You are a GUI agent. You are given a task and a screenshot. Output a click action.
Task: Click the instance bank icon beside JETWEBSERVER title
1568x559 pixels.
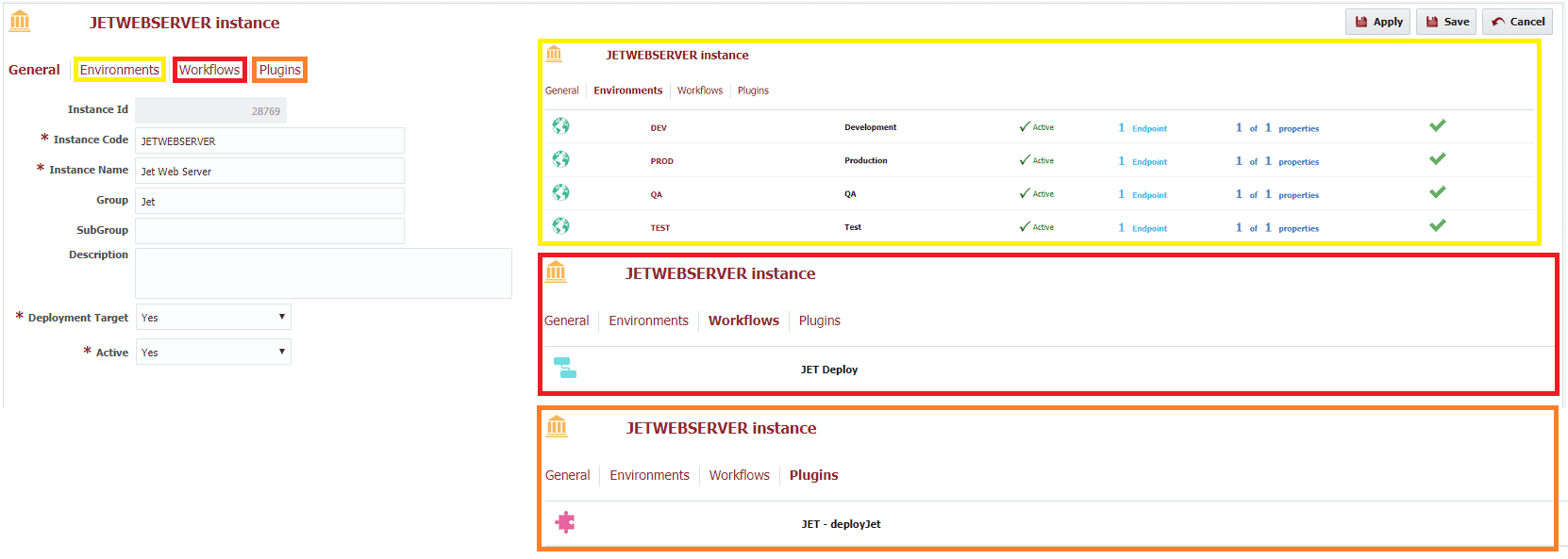tap(20, 21)
